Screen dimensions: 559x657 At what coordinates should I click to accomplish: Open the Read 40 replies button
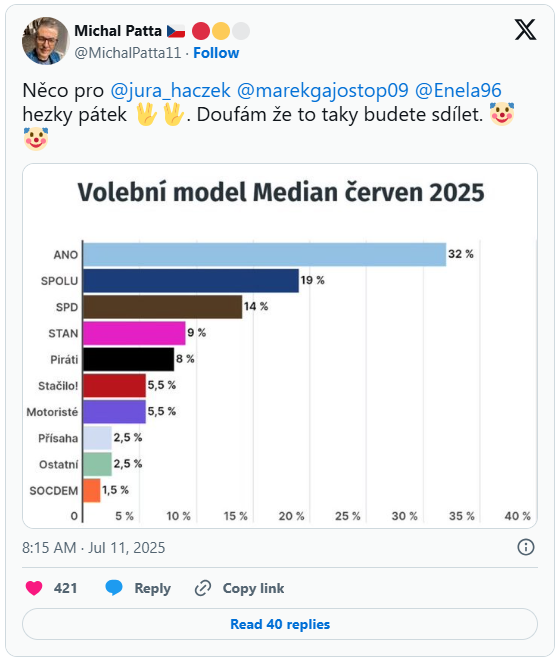point(280,624)
